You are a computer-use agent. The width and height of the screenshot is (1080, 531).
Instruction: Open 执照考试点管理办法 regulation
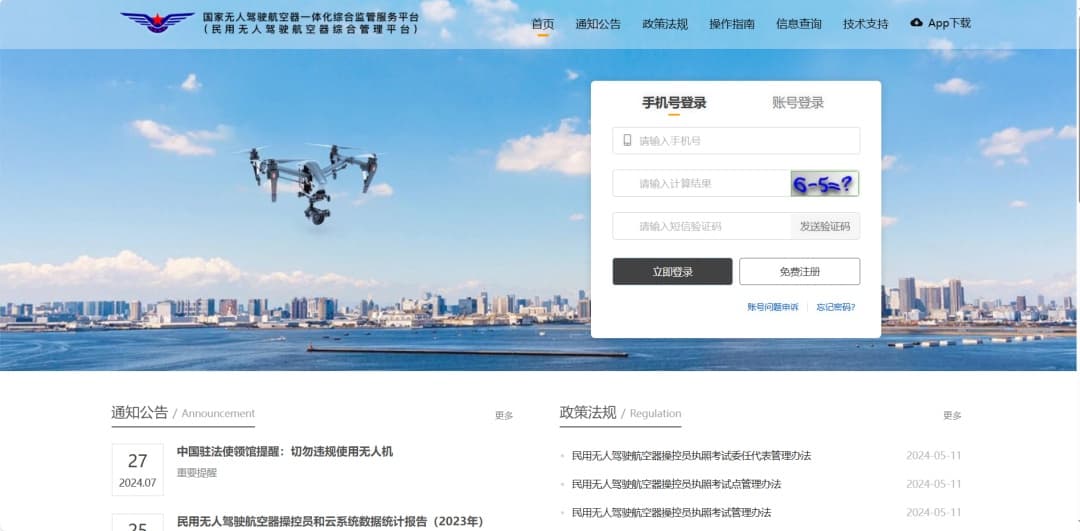point(676,484)
